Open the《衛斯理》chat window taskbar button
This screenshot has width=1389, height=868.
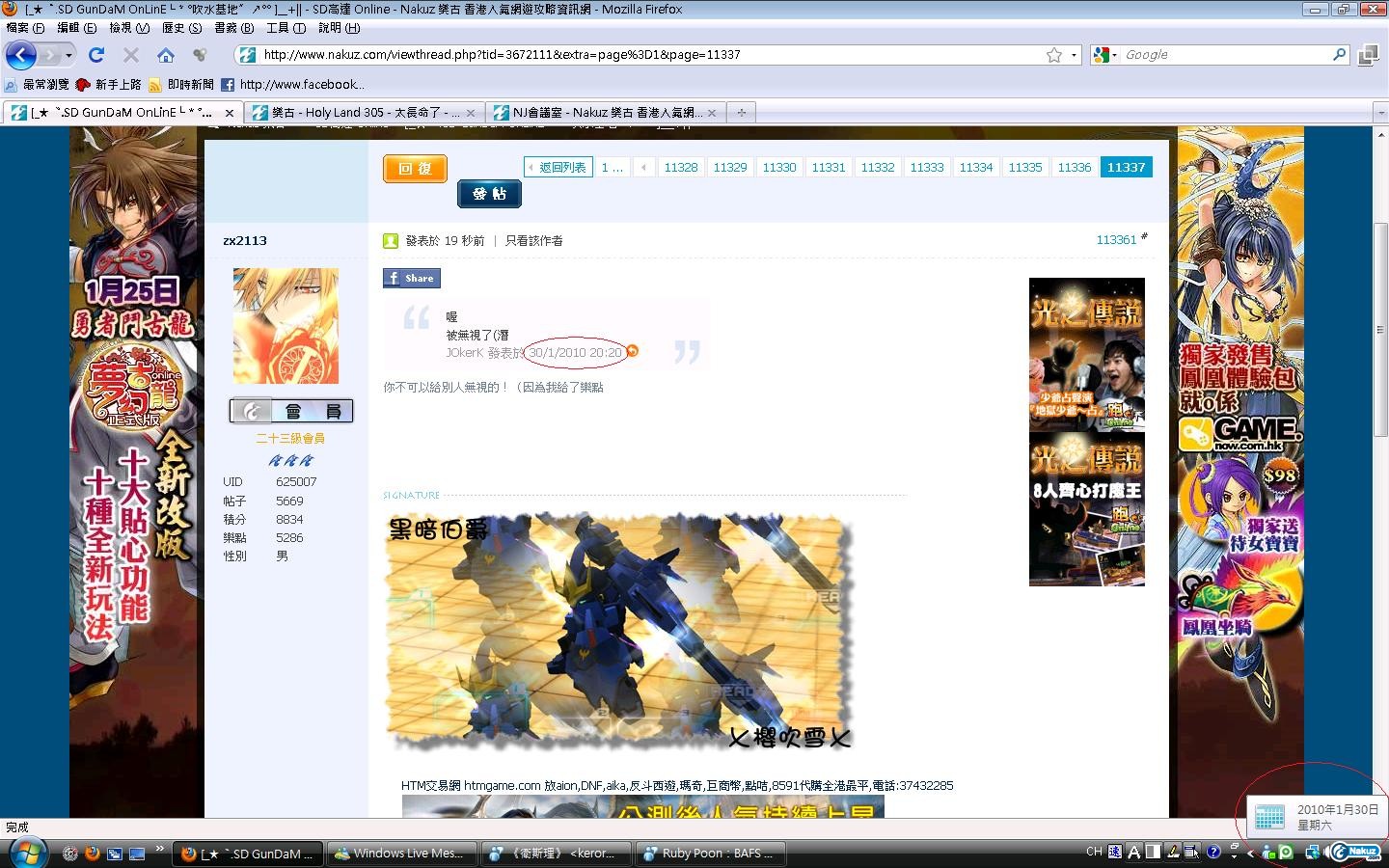[x=556, y=853]
